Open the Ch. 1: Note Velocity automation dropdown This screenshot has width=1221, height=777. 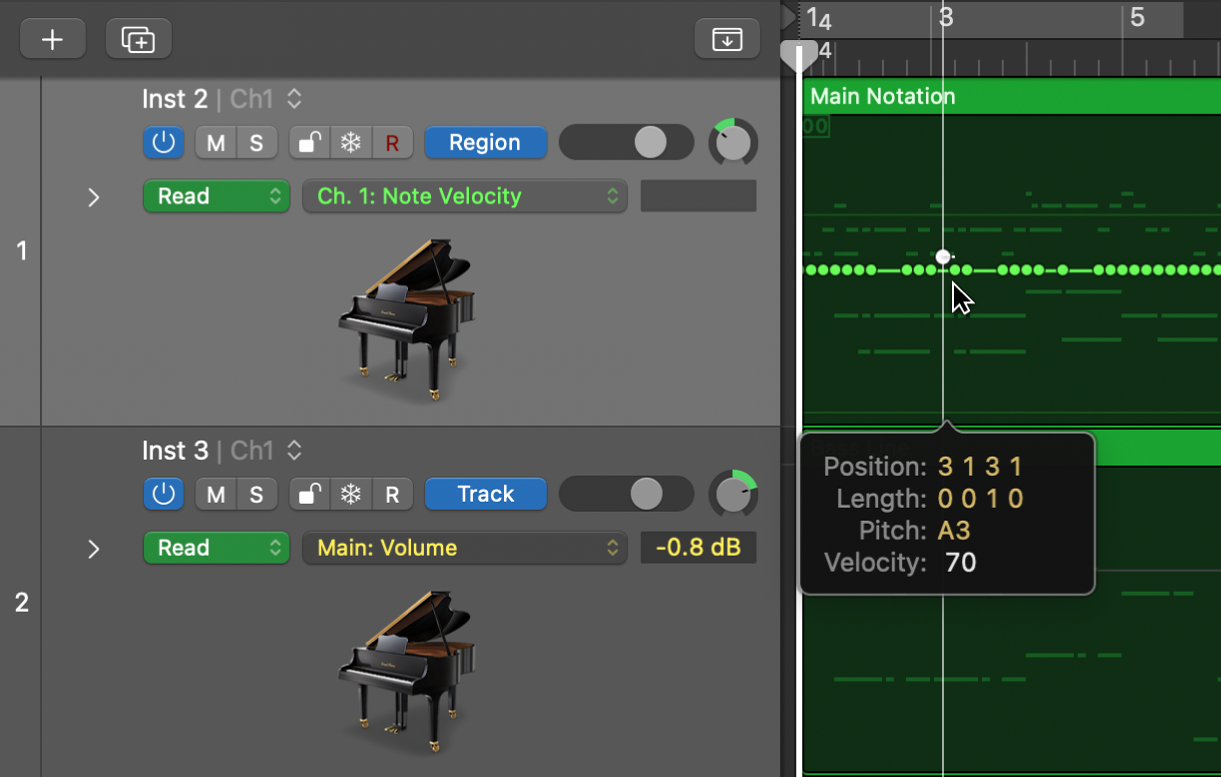point(464,196)
